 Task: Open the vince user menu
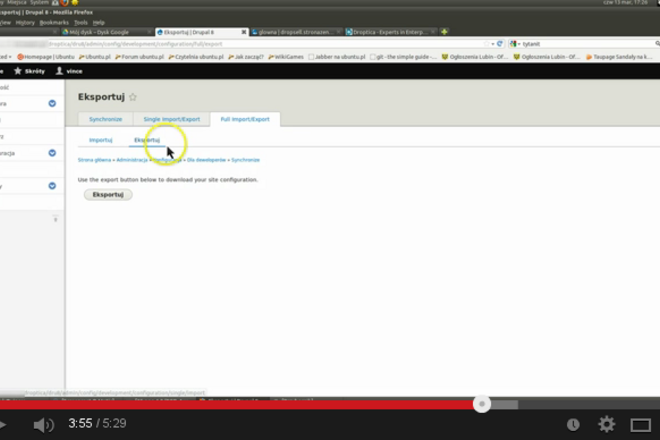tap(69, 71)
